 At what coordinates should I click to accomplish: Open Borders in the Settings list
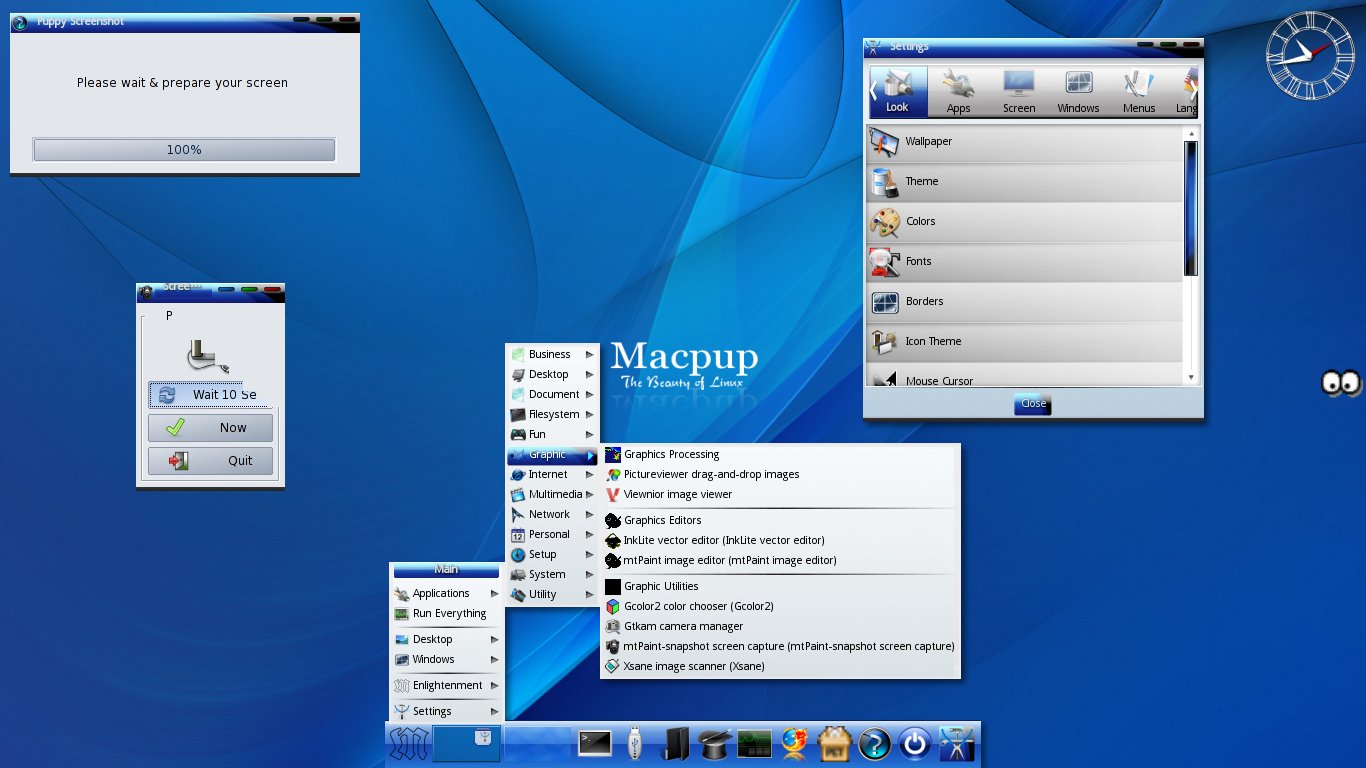coord(1025,302)
